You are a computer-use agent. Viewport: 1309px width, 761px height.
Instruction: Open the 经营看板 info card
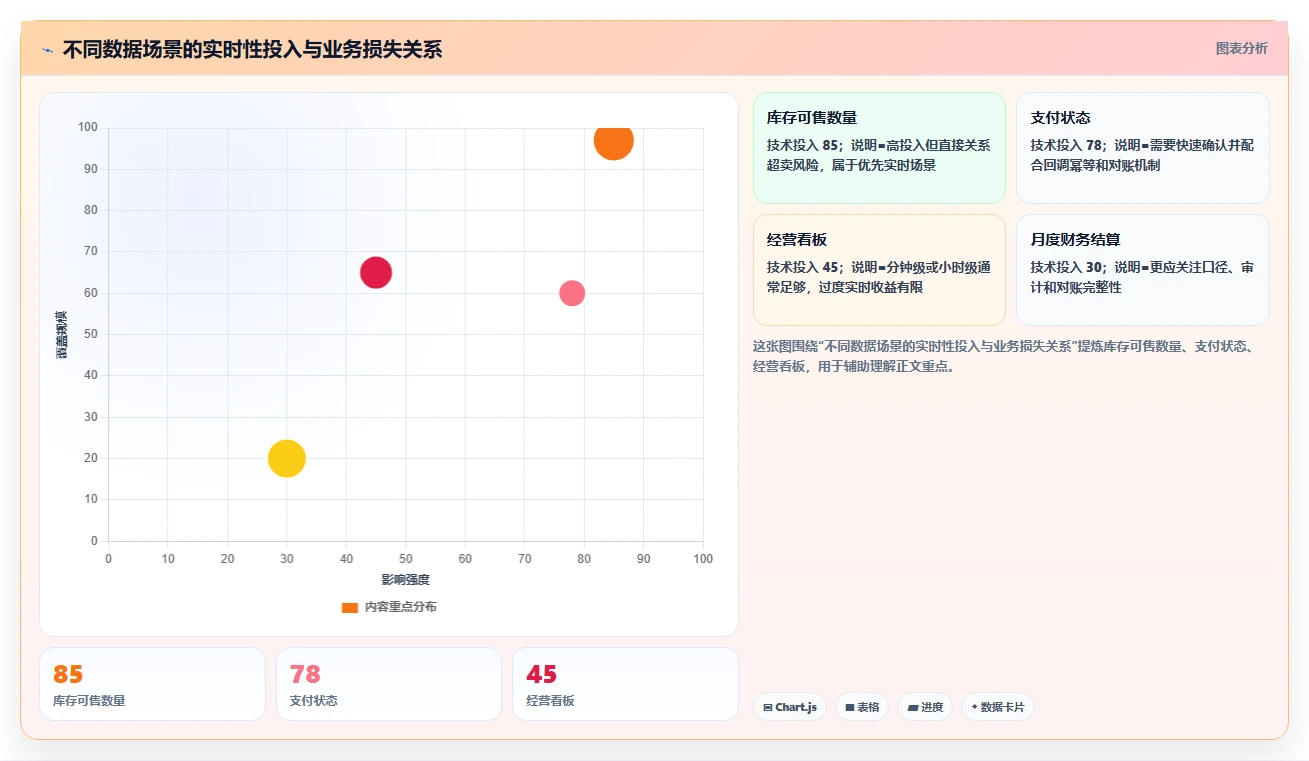tap(879, 270)
